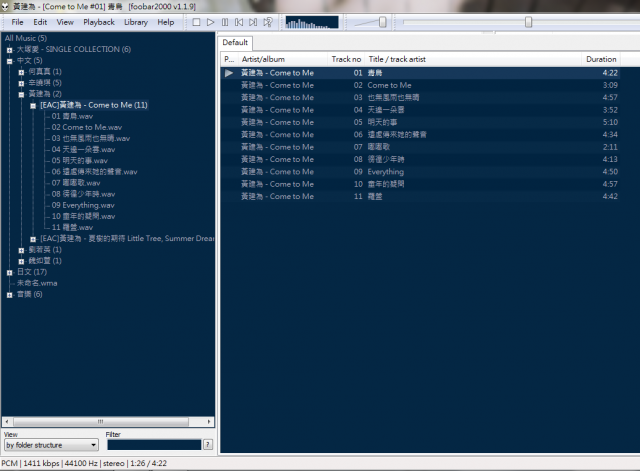This screenshot has width=640, height=471.
Task: Select the tree file starting with 11 .wav
Action: tap(72, 227)
